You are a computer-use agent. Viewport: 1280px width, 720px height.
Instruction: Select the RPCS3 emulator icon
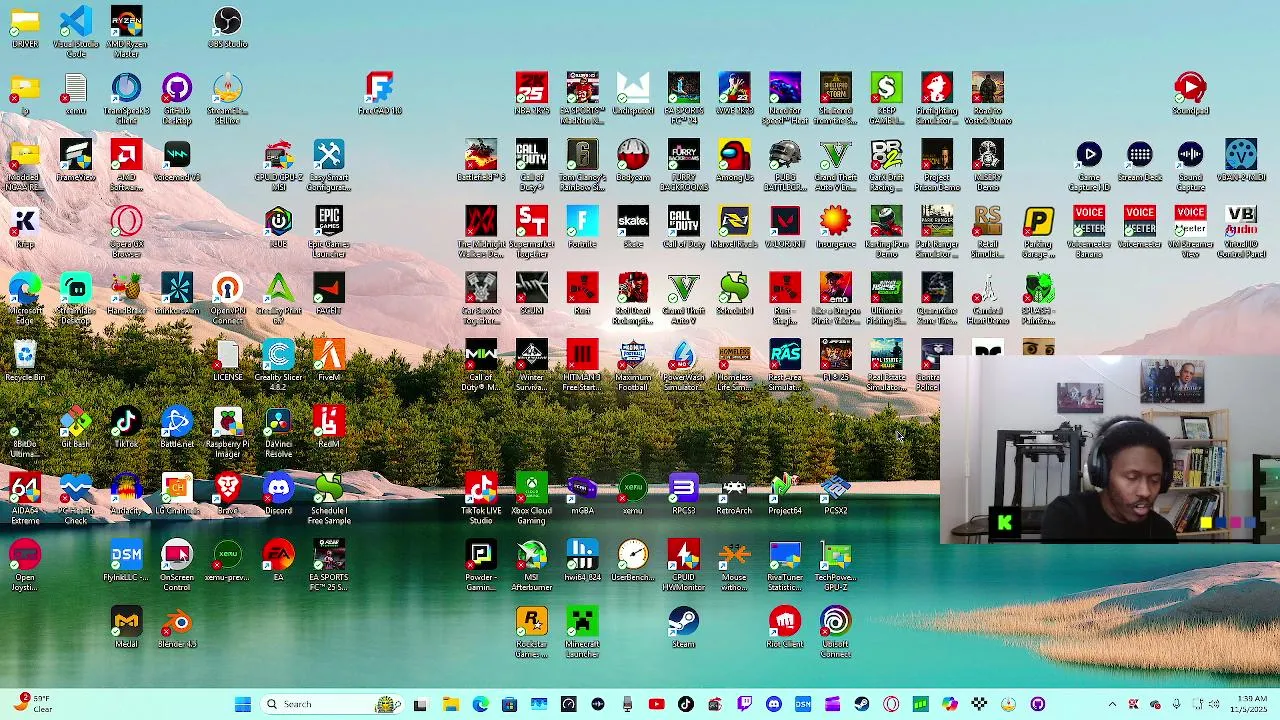pos(683,495)
